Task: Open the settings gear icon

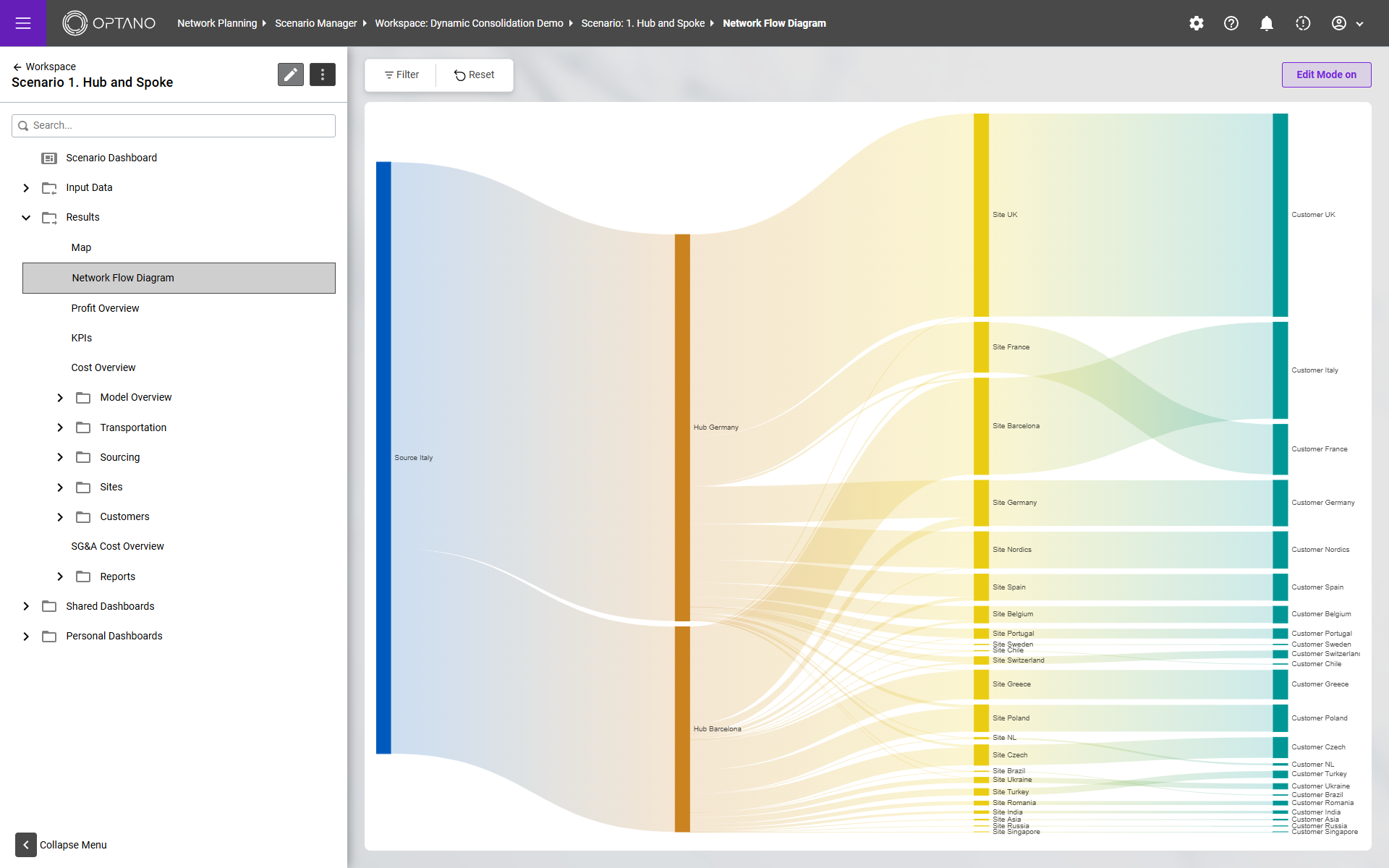Action: 1197,23
